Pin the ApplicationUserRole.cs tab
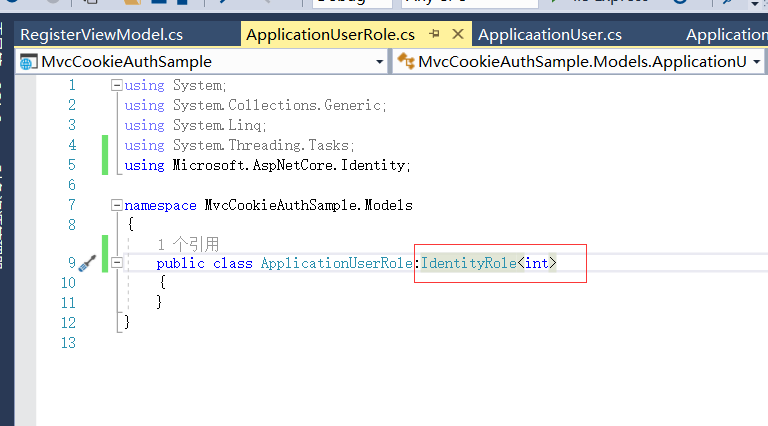Screen dimensions: 768x426 click(x=434, y=34)
